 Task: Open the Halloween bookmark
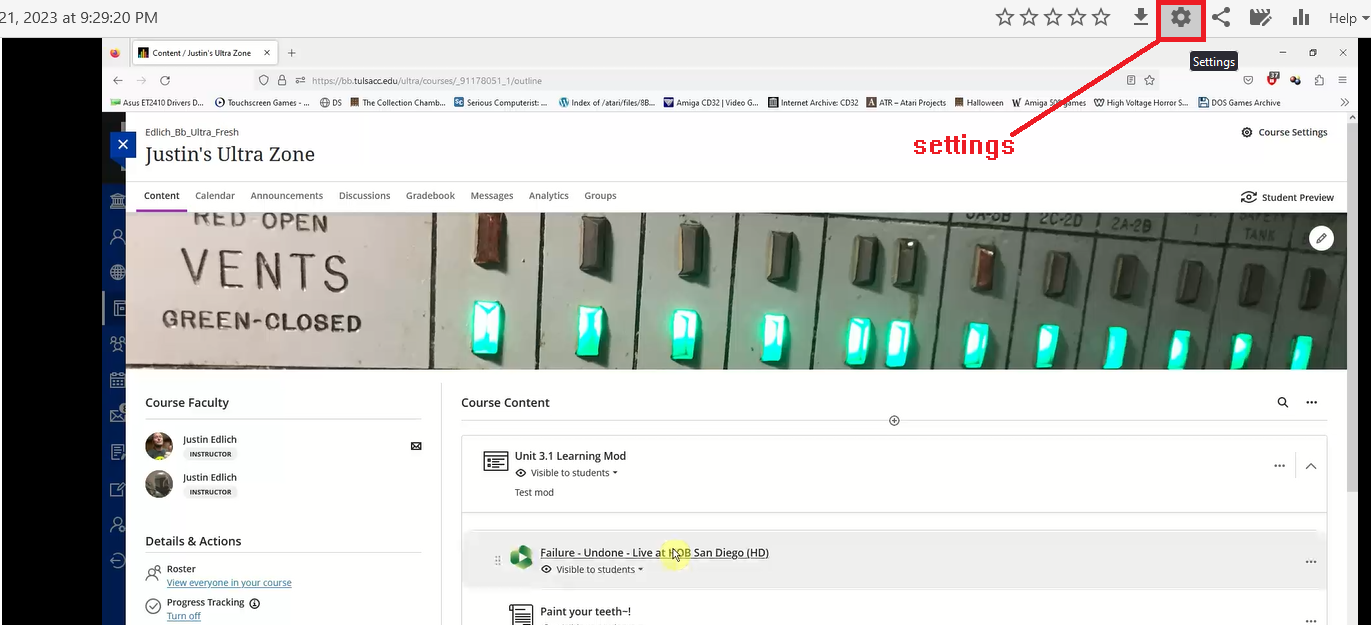pyautogui.click(x=979, y=102)
